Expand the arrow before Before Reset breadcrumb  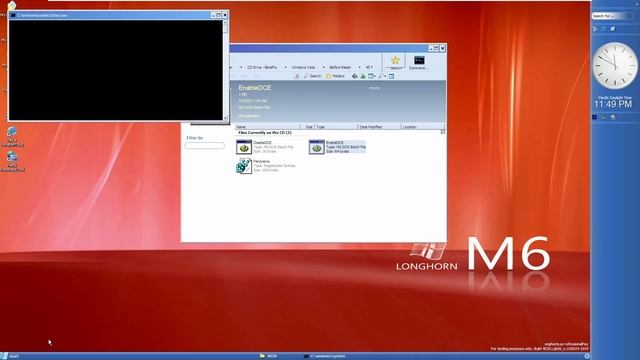(x=324, y=67)
